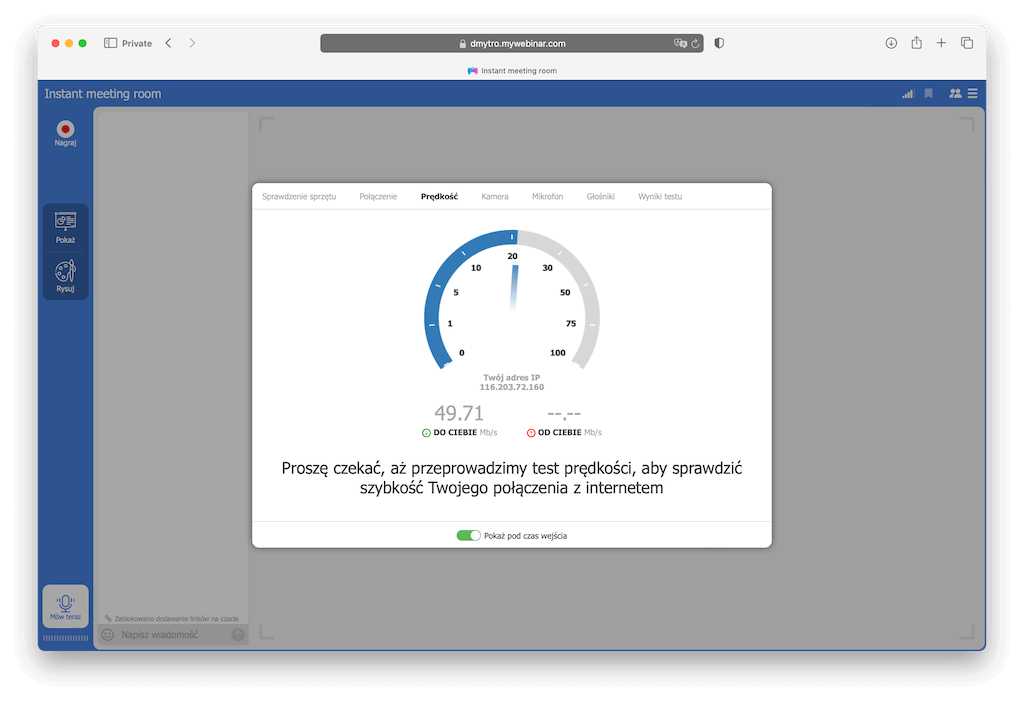Click the Safari downloads button
The width and height of the screenshot is (1024, 701).
click(x=889, y=43)
